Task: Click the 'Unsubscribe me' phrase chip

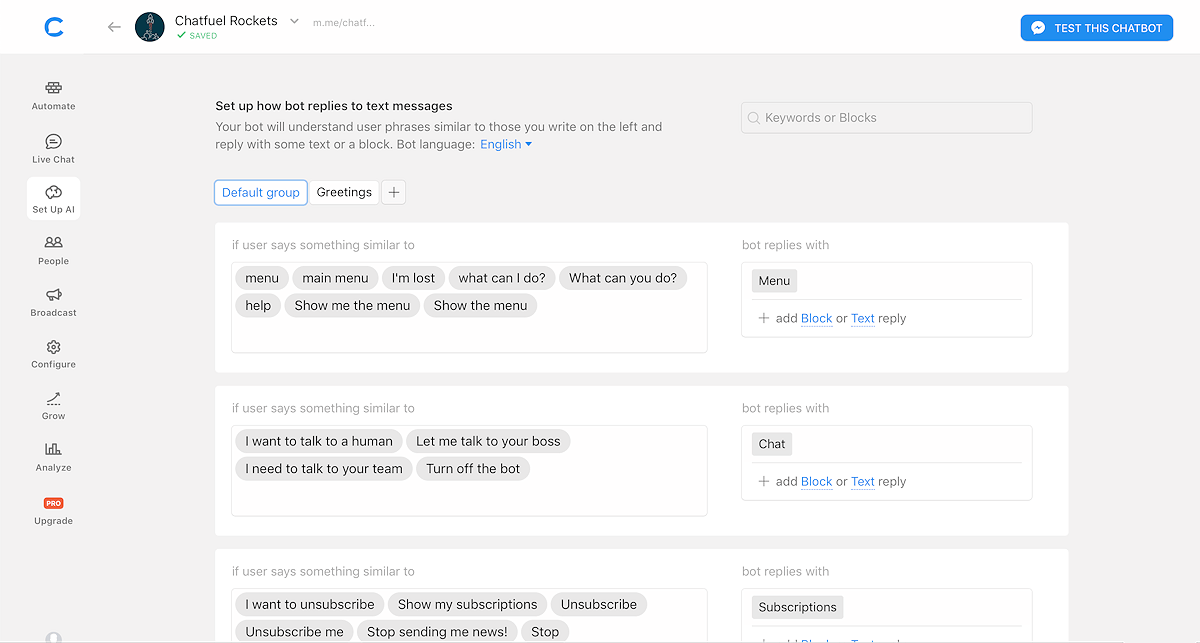Action: pos(294,631)
